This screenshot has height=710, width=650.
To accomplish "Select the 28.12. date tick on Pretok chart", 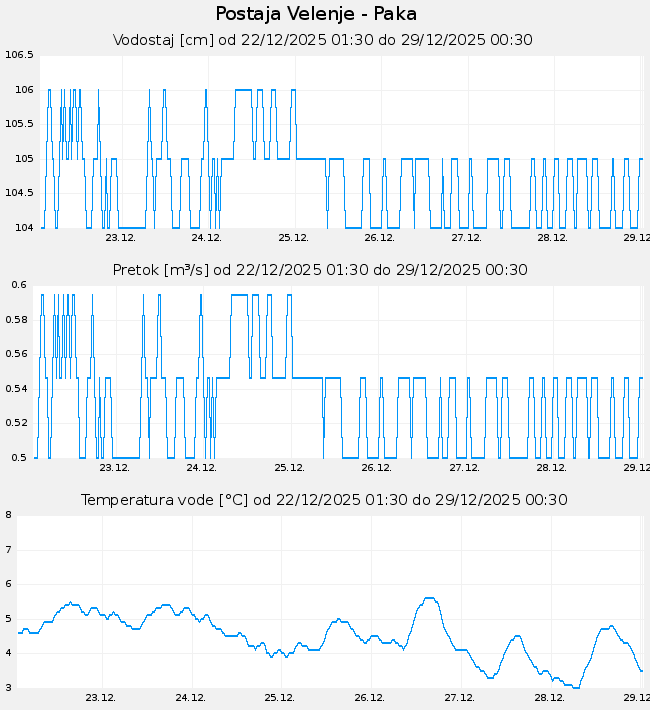I will click(x=550, y=468).
